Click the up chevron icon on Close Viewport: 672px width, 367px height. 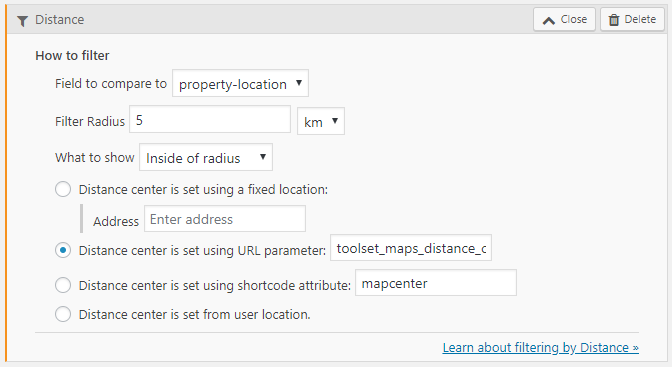pos(549,20)
